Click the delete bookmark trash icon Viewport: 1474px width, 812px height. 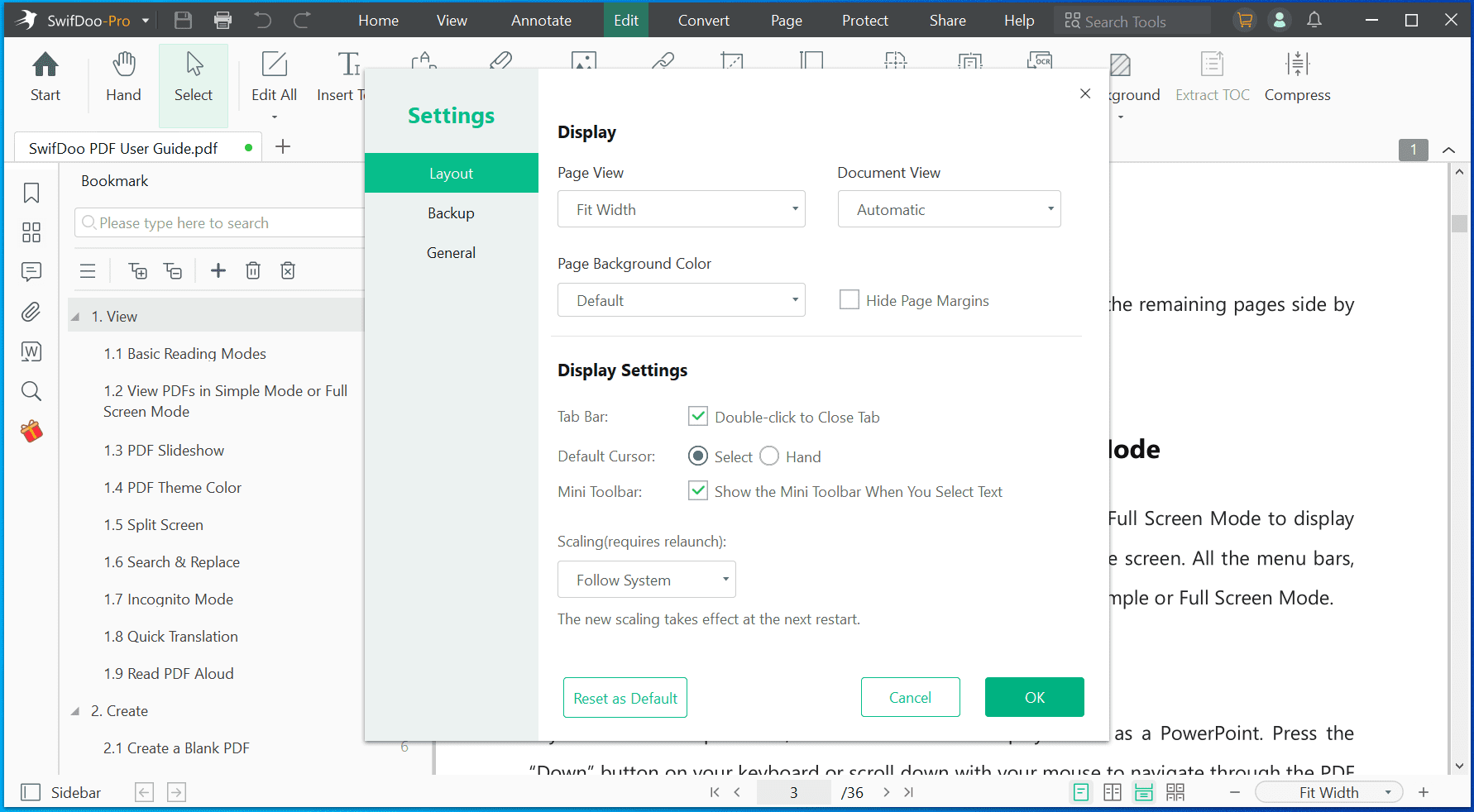[253, 270]
